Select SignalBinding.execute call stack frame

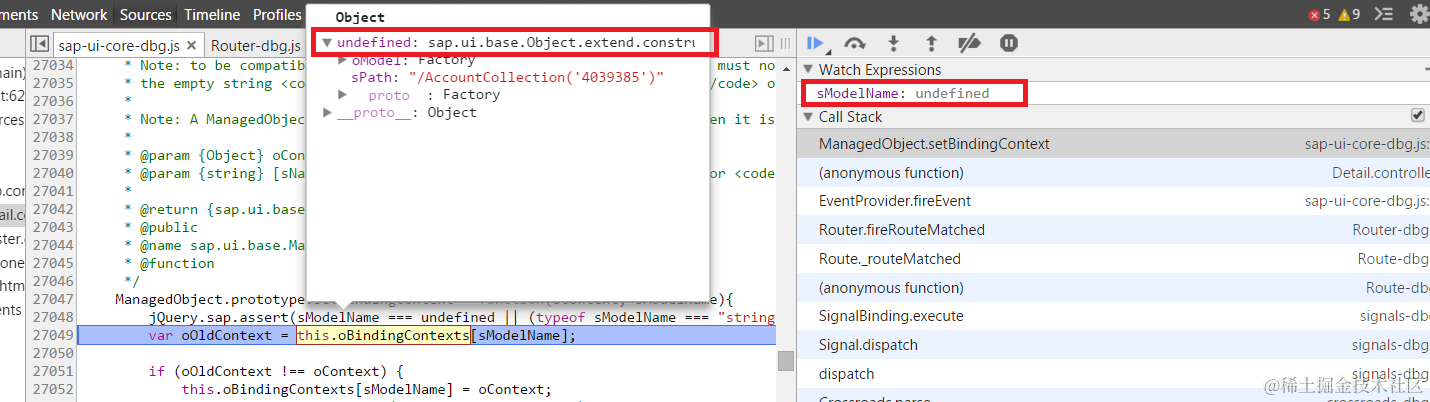pyautogui.click(x=1113, y=316)
